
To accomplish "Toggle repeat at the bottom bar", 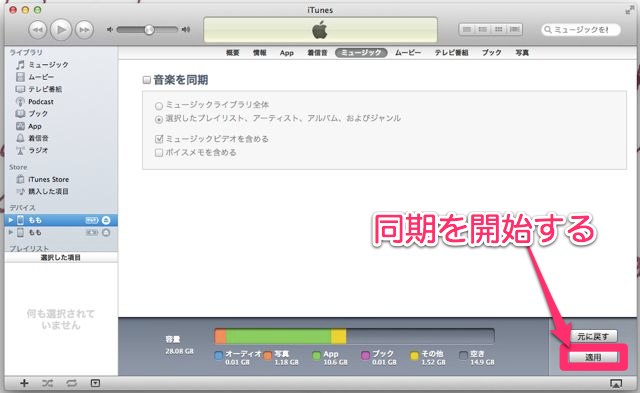I will (71, 383).
